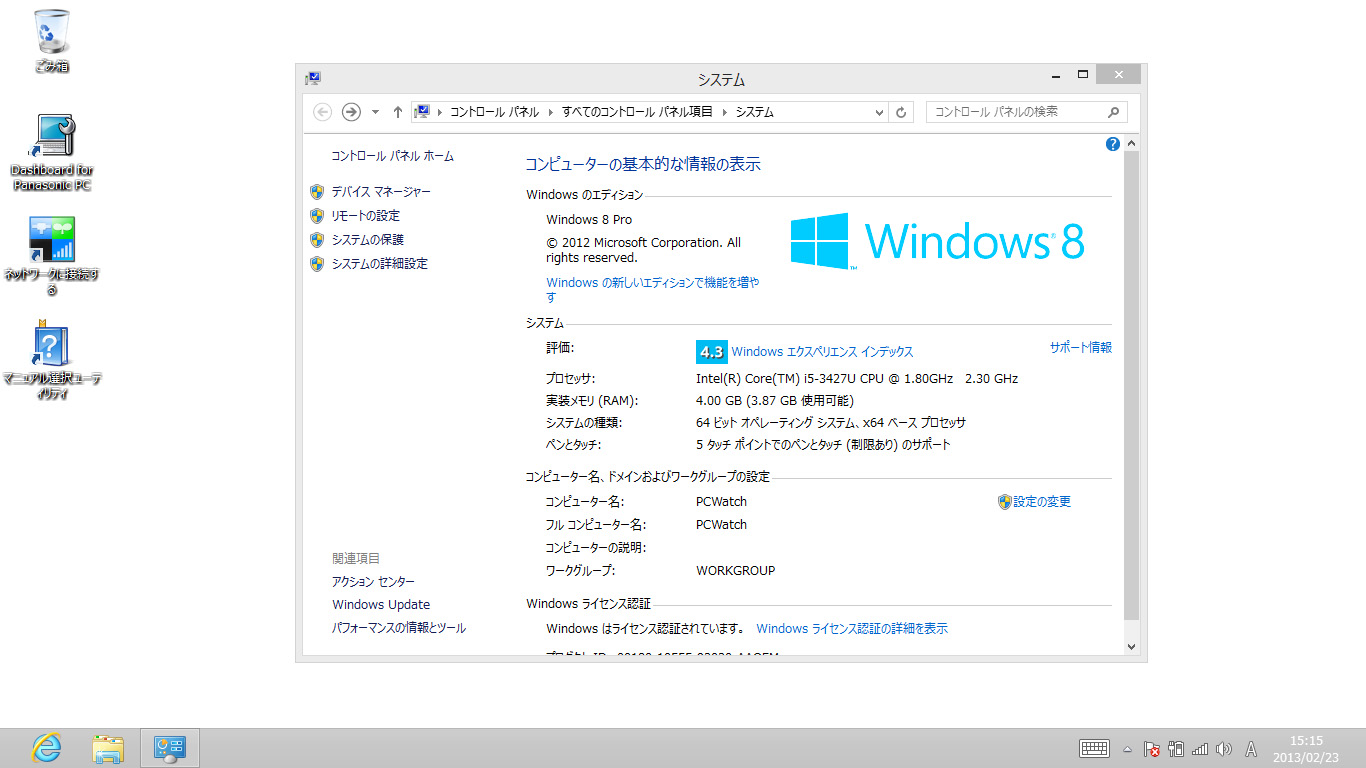Click the scrollbar up arrow
Screen dimensions: 1366x768
(1132, 144)
